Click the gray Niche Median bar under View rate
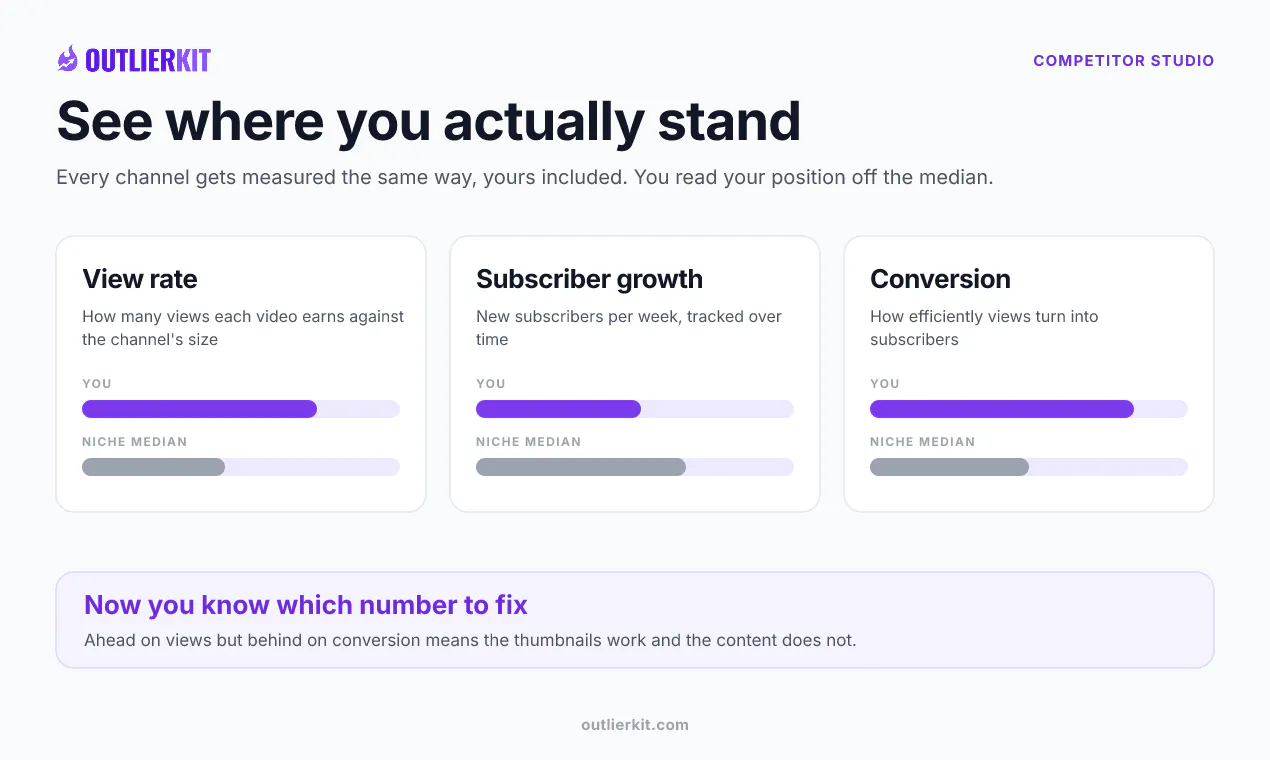Screen dimensions: 1270x760 [153, 467]
